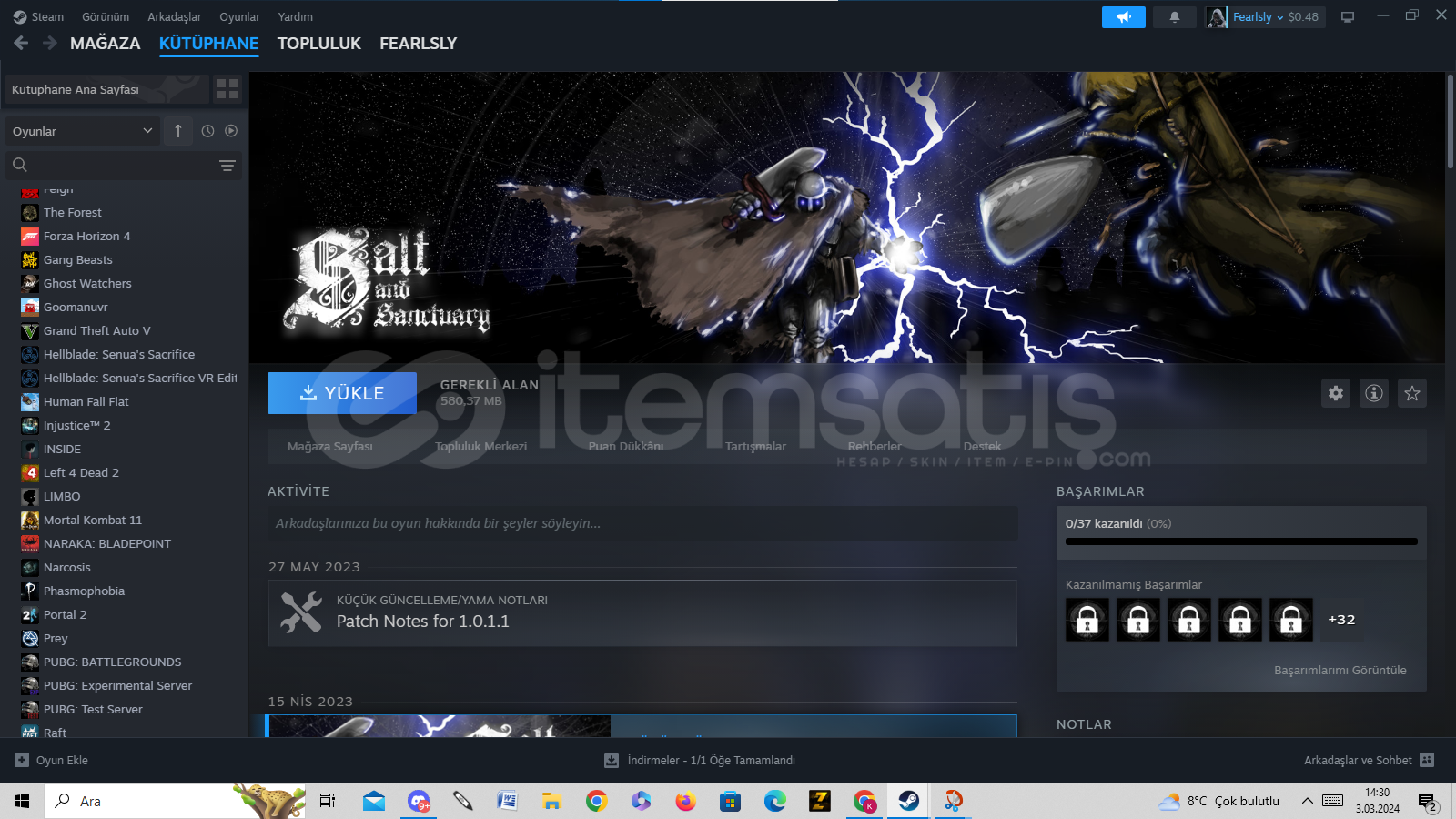Image resolution: width=1456 pixels, height=819 pixels.
Task: Open Windows Start menu
Action: 22,801
